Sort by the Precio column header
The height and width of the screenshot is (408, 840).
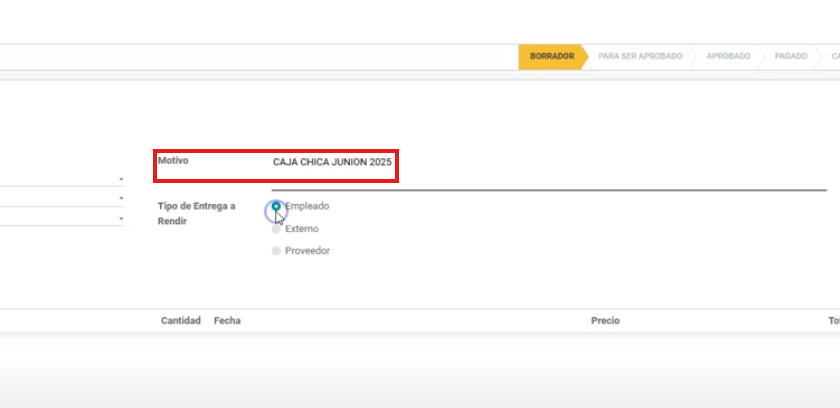605,321
